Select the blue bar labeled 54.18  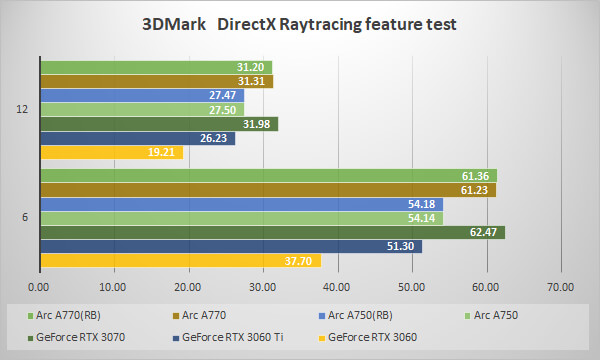tap(242, 204)
